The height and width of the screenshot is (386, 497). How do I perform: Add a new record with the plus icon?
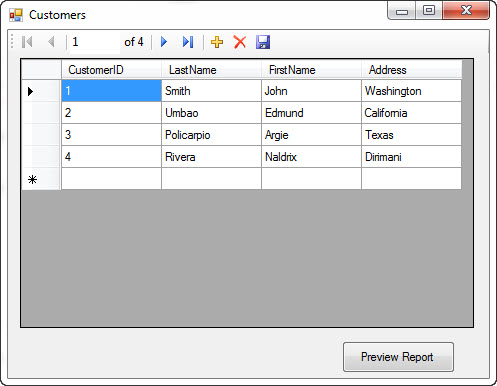coord(217,42)
